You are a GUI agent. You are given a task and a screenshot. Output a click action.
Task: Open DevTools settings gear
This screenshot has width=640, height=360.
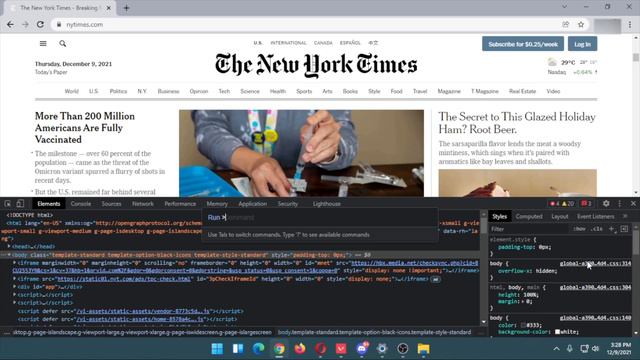coord(606,203)
